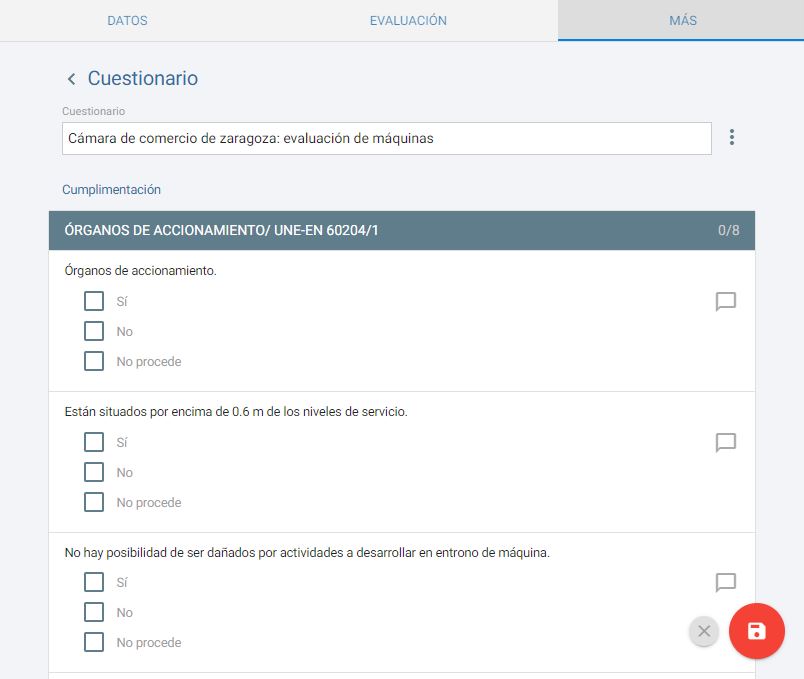
Task: Collapse the ÓRGANOS DE ACCIONAMIENTO section header
Action: click(x=401, y=231)
